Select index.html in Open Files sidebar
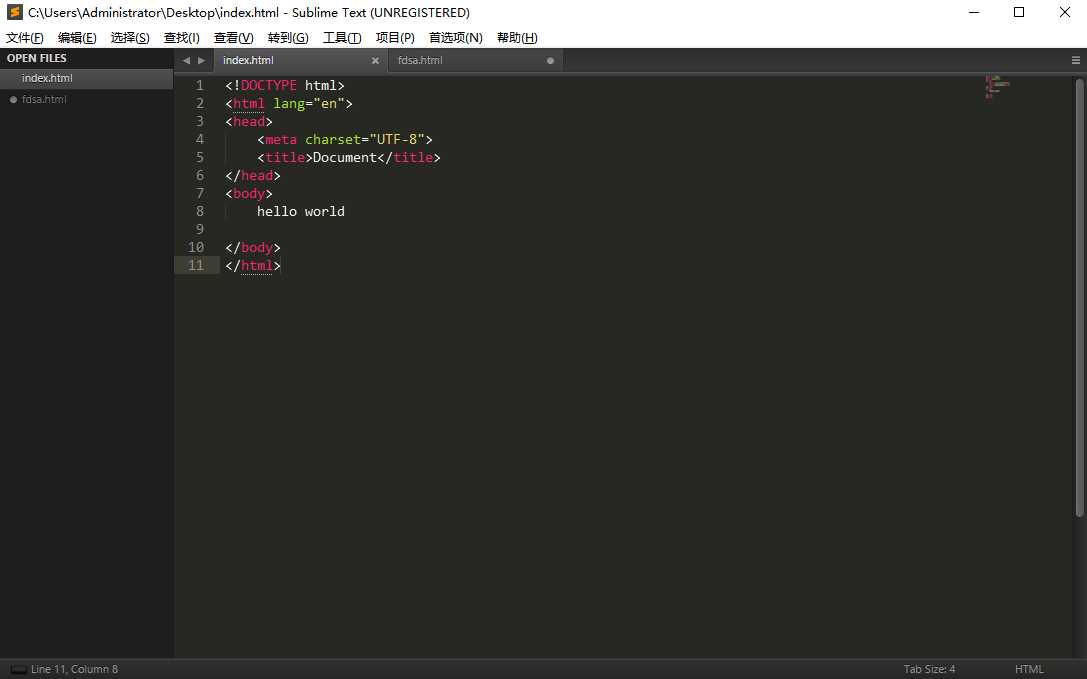Viewport: 1087px width, 679px height. coord(87,78)
